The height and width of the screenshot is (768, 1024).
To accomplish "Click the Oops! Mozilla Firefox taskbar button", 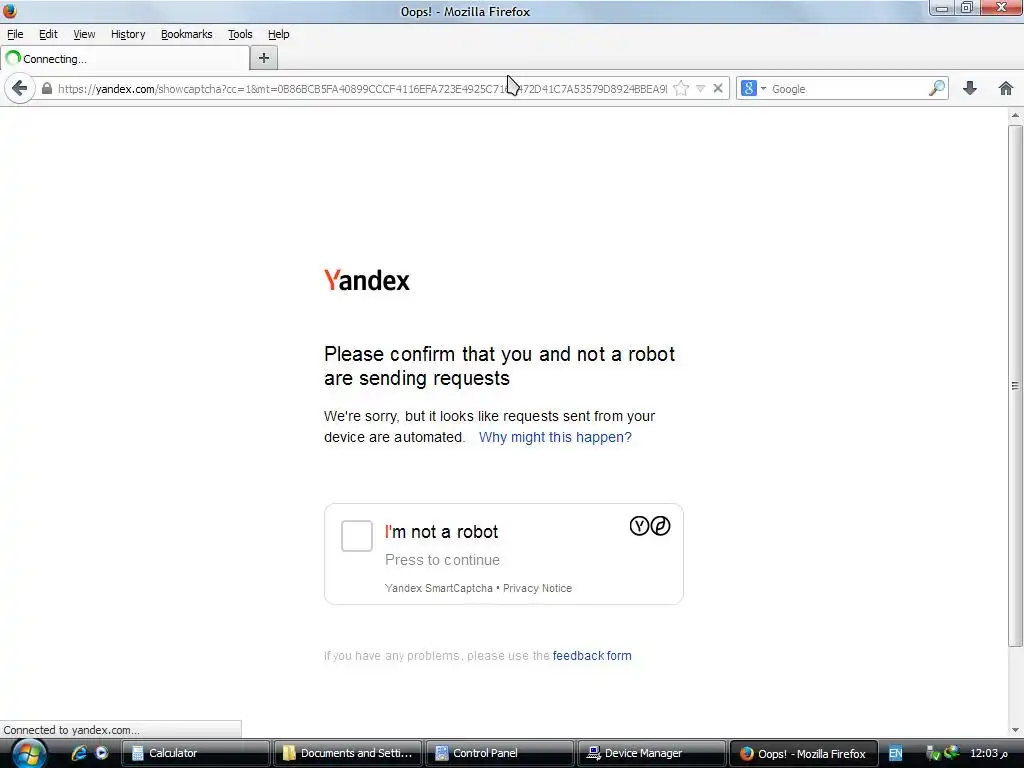I will 803,754.
